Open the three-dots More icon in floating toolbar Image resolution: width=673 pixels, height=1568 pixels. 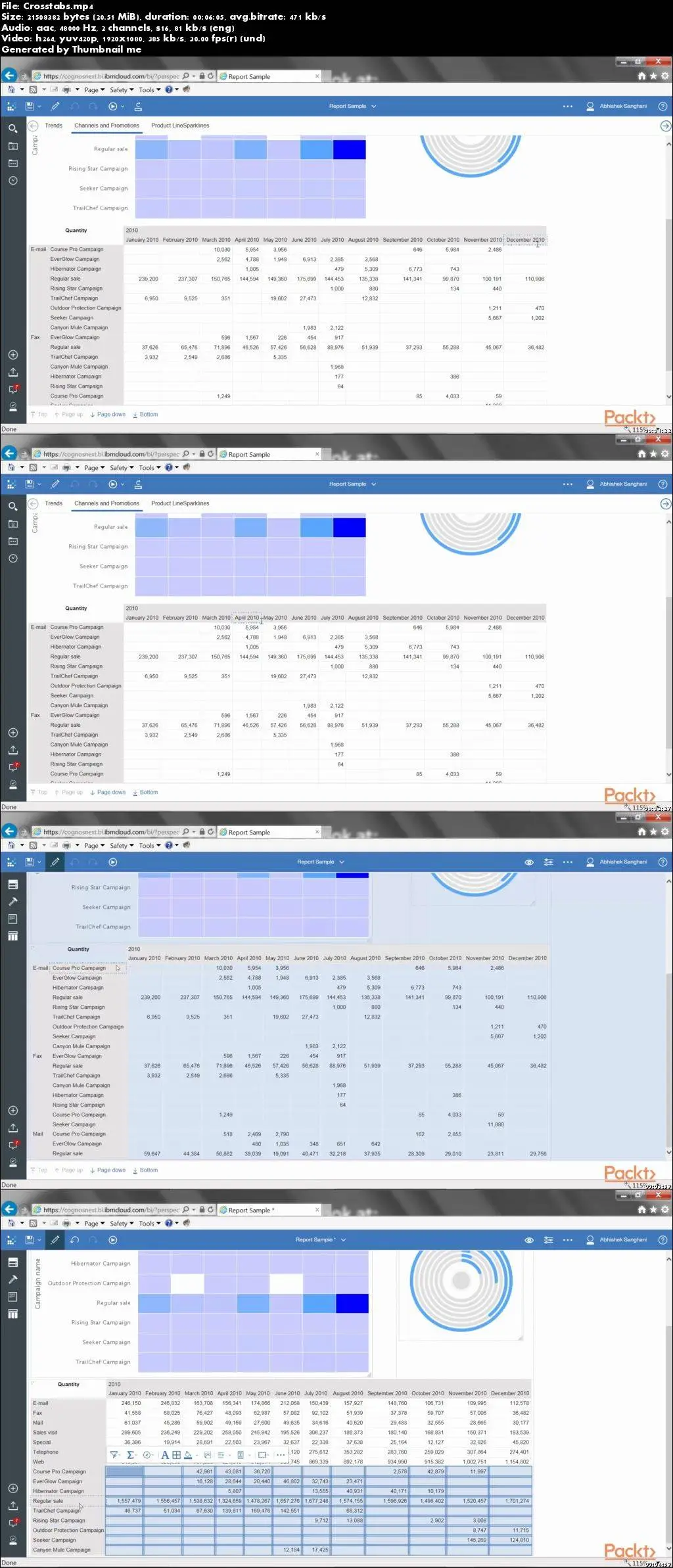(x=281, y=1454)
